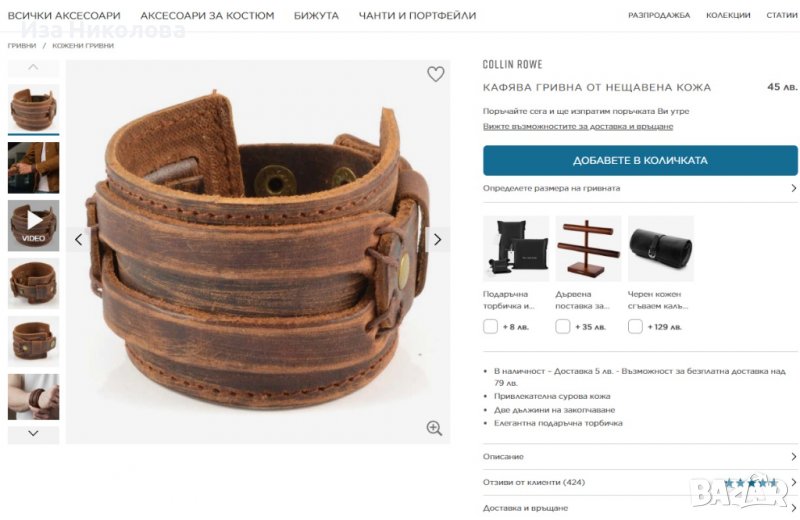Show next product image with right arrow
Viewport: 800px width, 520px height.
(437, 239)
